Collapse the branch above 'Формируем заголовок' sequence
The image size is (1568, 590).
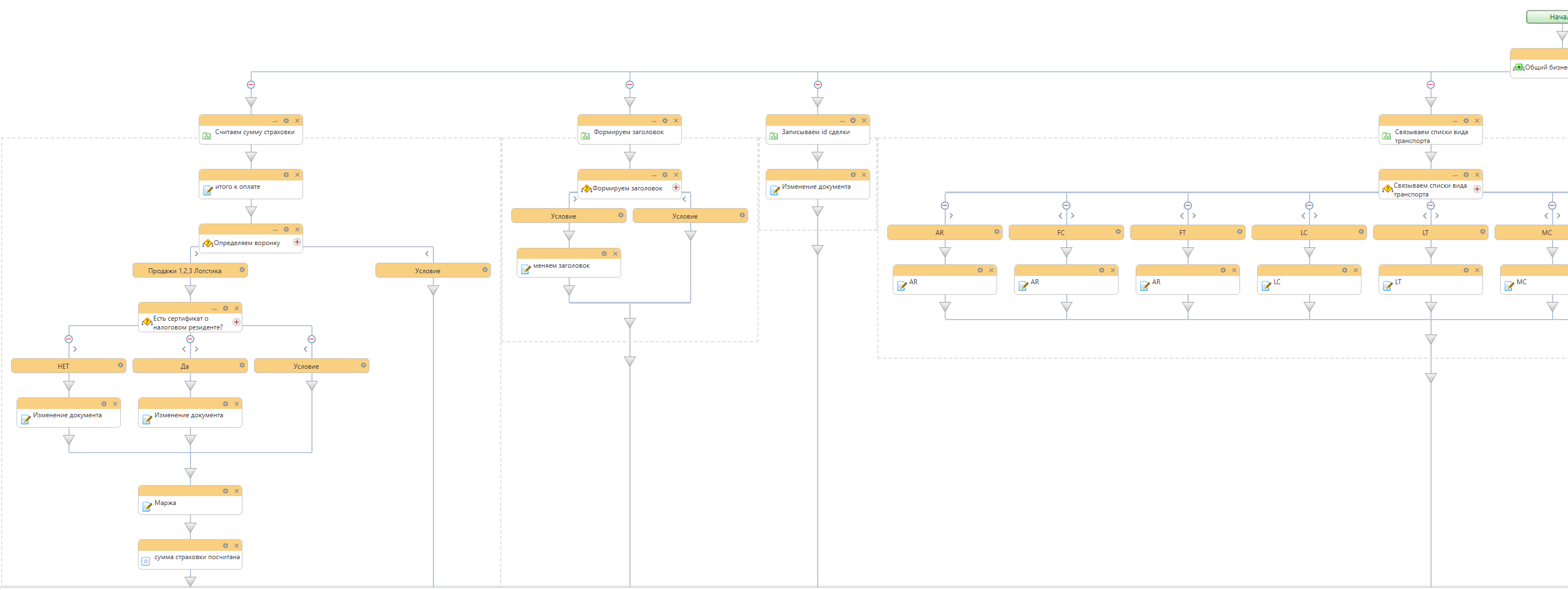click(x=629, y=84)
